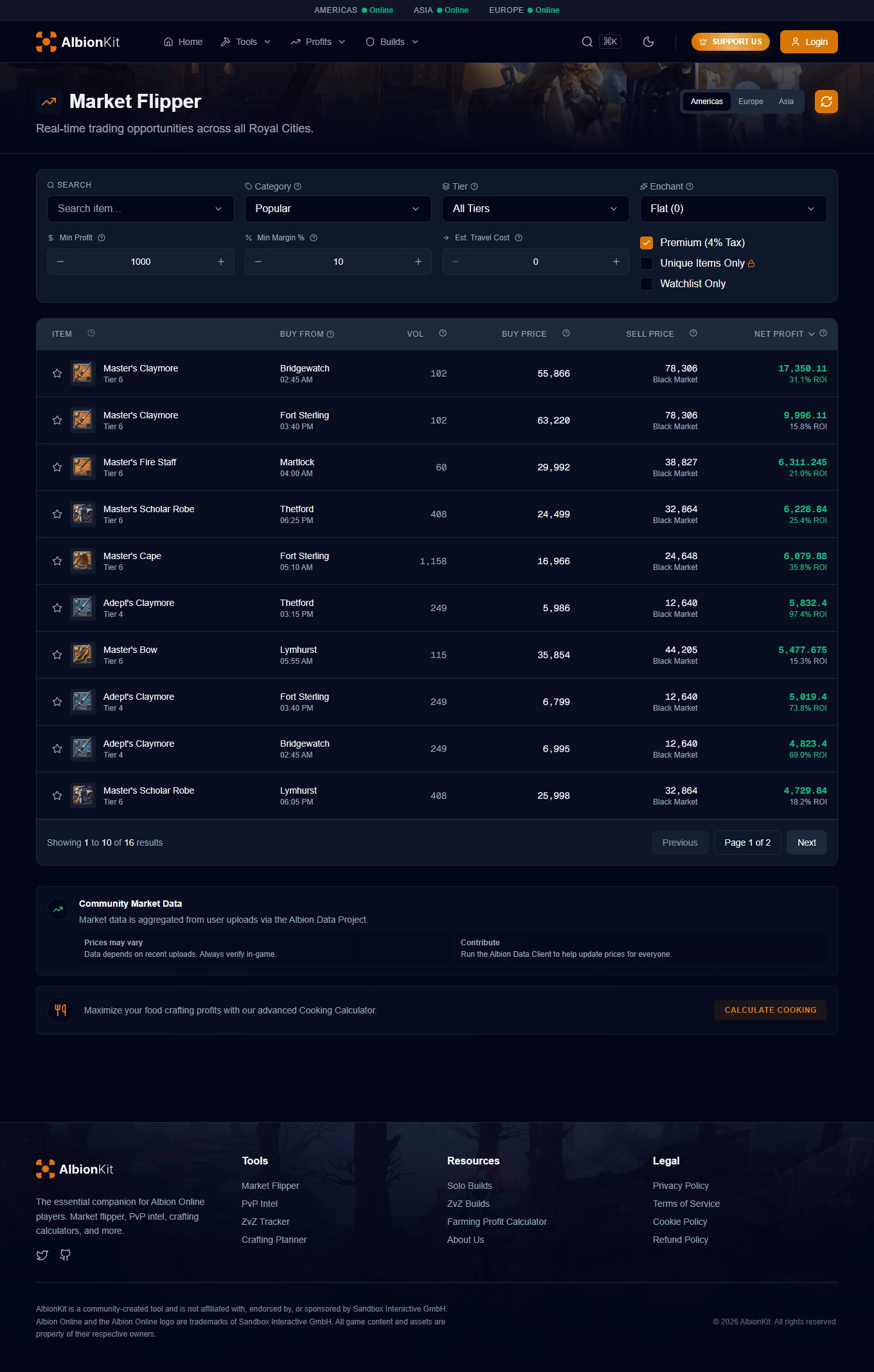Click the Master's Cape item thumbnail
874x1372 pixels.
(82, 561)
